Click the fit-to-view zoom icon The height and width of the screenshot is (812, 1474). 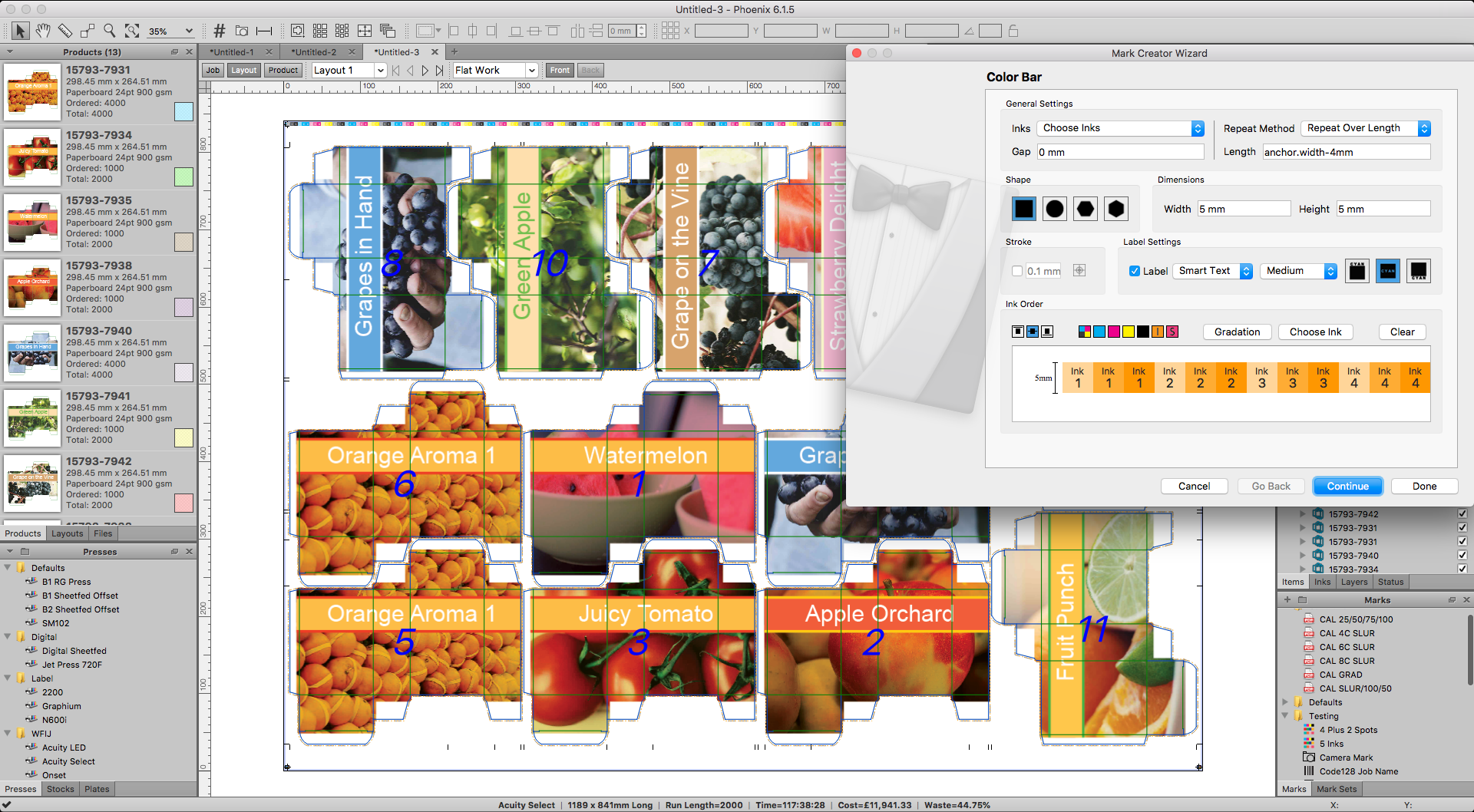tap(132, 31)
